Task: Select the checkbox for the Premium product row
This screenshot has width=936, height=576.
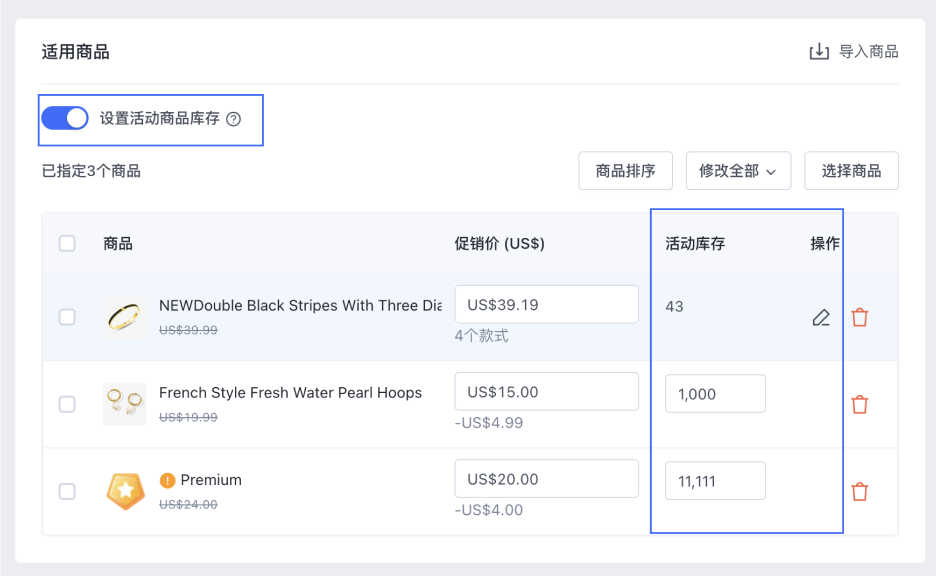Action: point(67,491)
